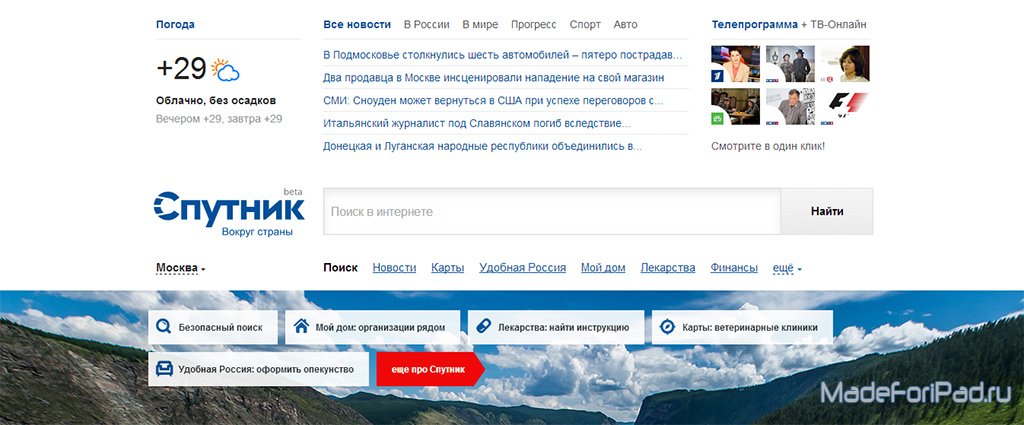Viewport: 1024px width, 425px height.
Task: Click the Смотрите в один клик! text
Action: pyautogui.click(x=768, y=146)
